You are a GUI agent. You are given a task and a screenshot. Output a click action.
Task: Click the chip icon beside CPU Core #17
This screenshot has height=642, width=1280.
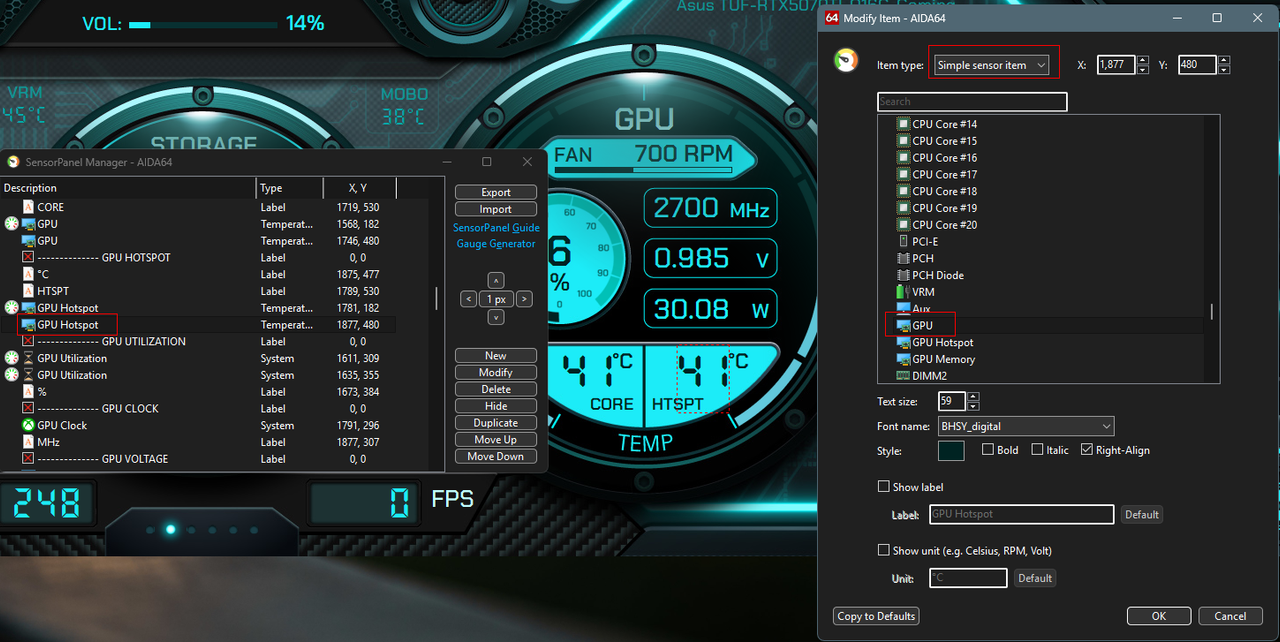pyautogui.click(x=903, y=174)
